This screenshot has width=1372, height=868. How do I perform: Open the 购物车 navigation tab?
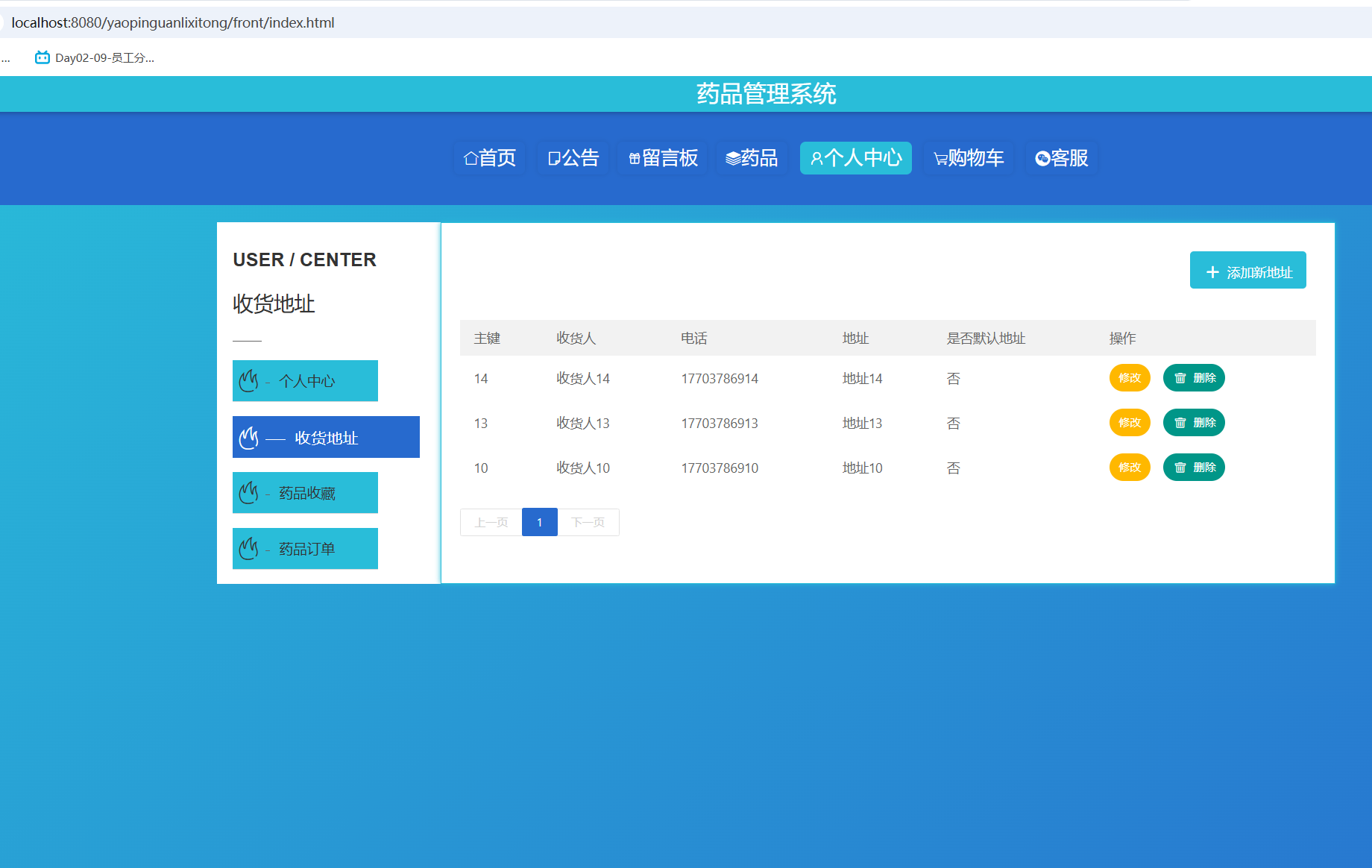point(969,158)
